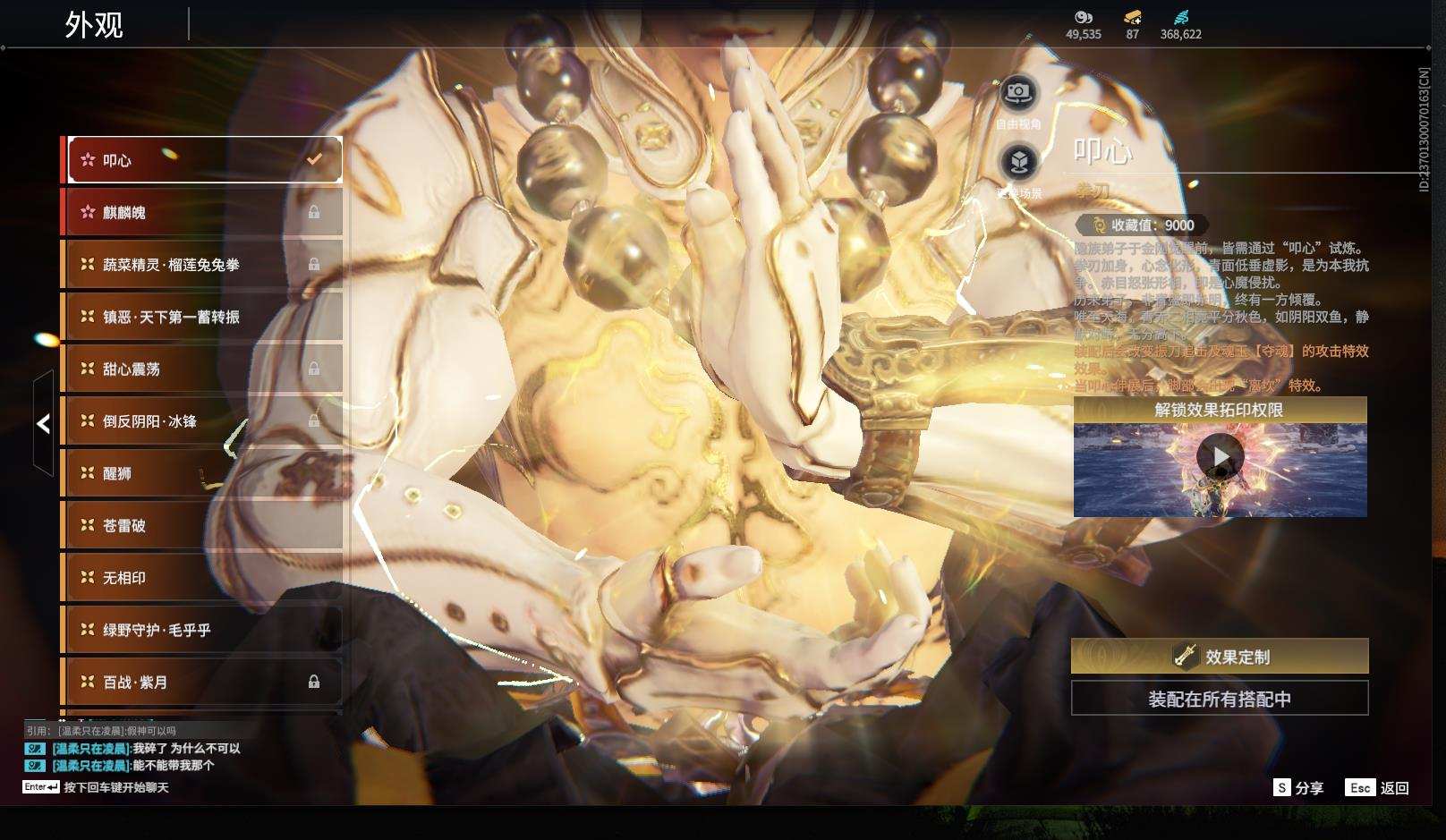Collapse the skin list with left arrow
This screenshot has height=840, width=1446.
pos(43,423)
